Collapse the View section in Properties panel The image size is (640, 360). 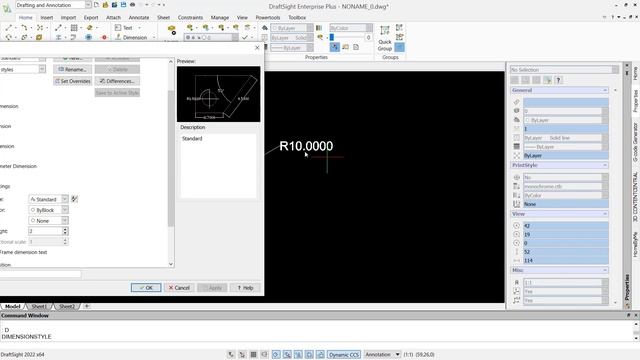pyautogui.click(x=605, y=214)
